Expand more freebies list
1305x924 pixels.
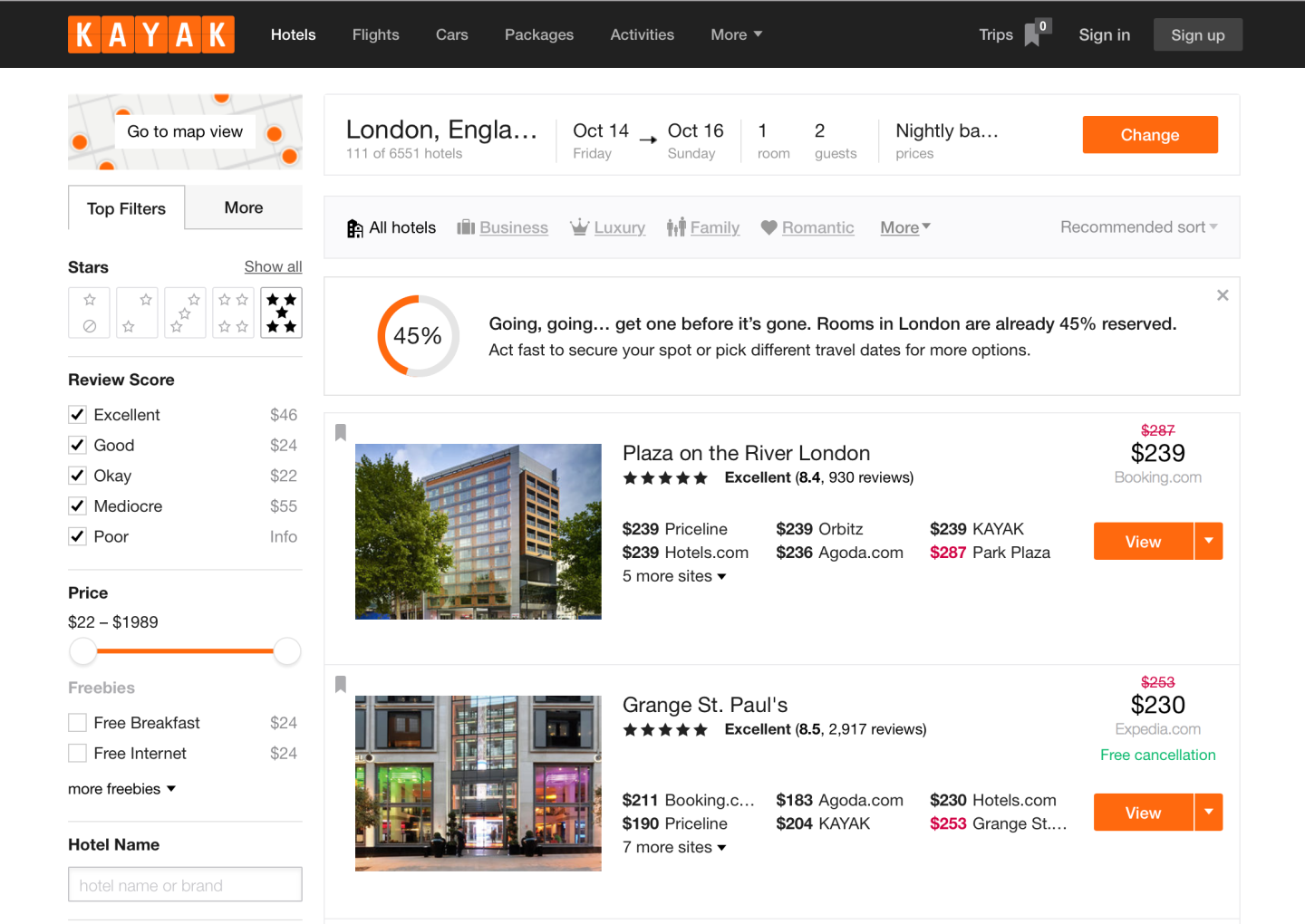(x=121, y=789)
